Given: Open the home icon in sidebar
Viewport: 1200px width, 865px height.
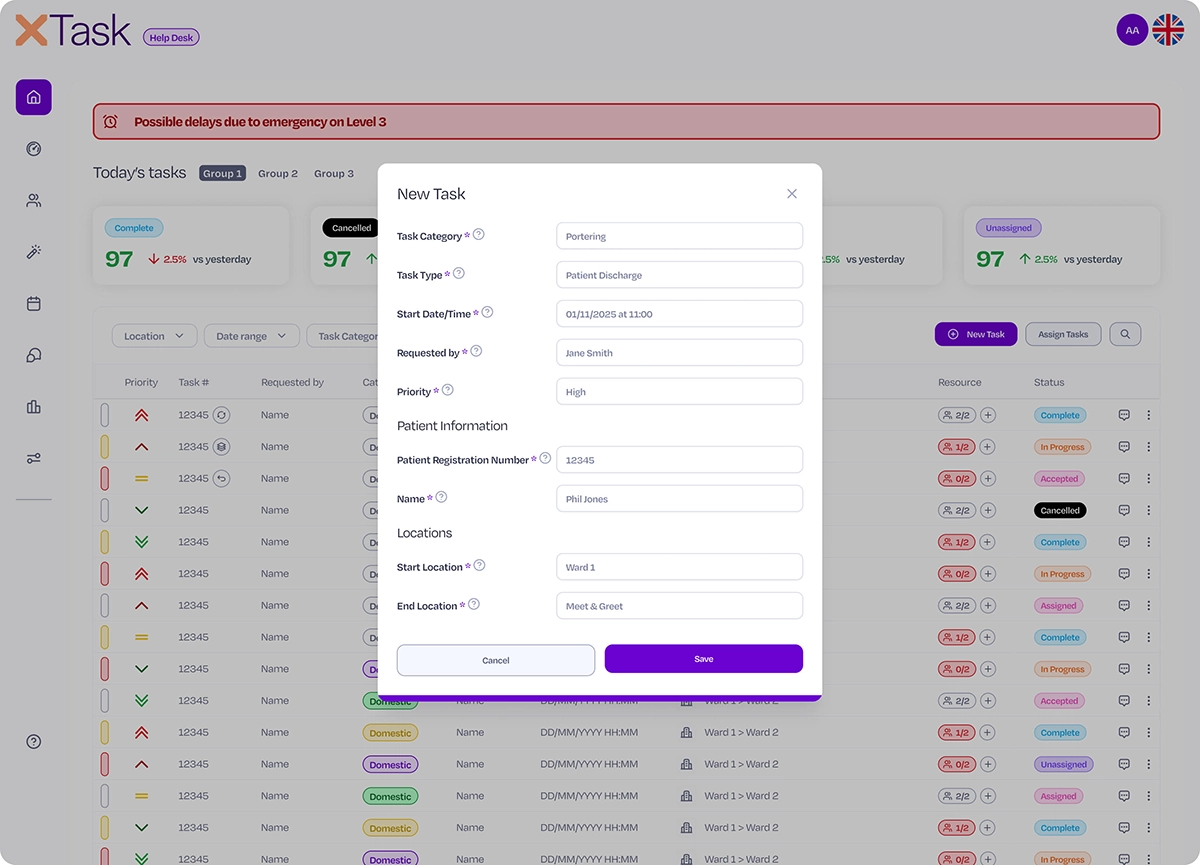Looking at the screenshot, I should [x=34, y=97].
